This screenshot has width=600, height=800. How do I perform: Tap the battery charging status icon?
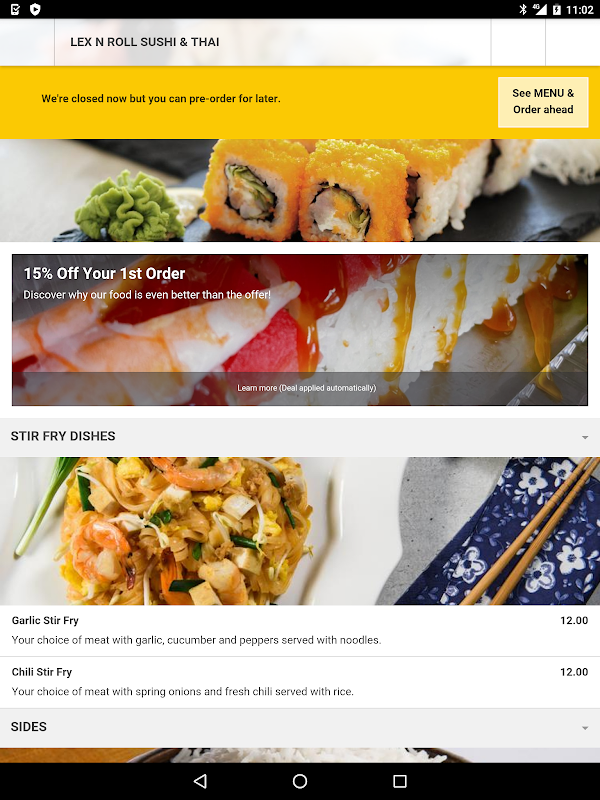pyautogui.click(x=557, y=9)
